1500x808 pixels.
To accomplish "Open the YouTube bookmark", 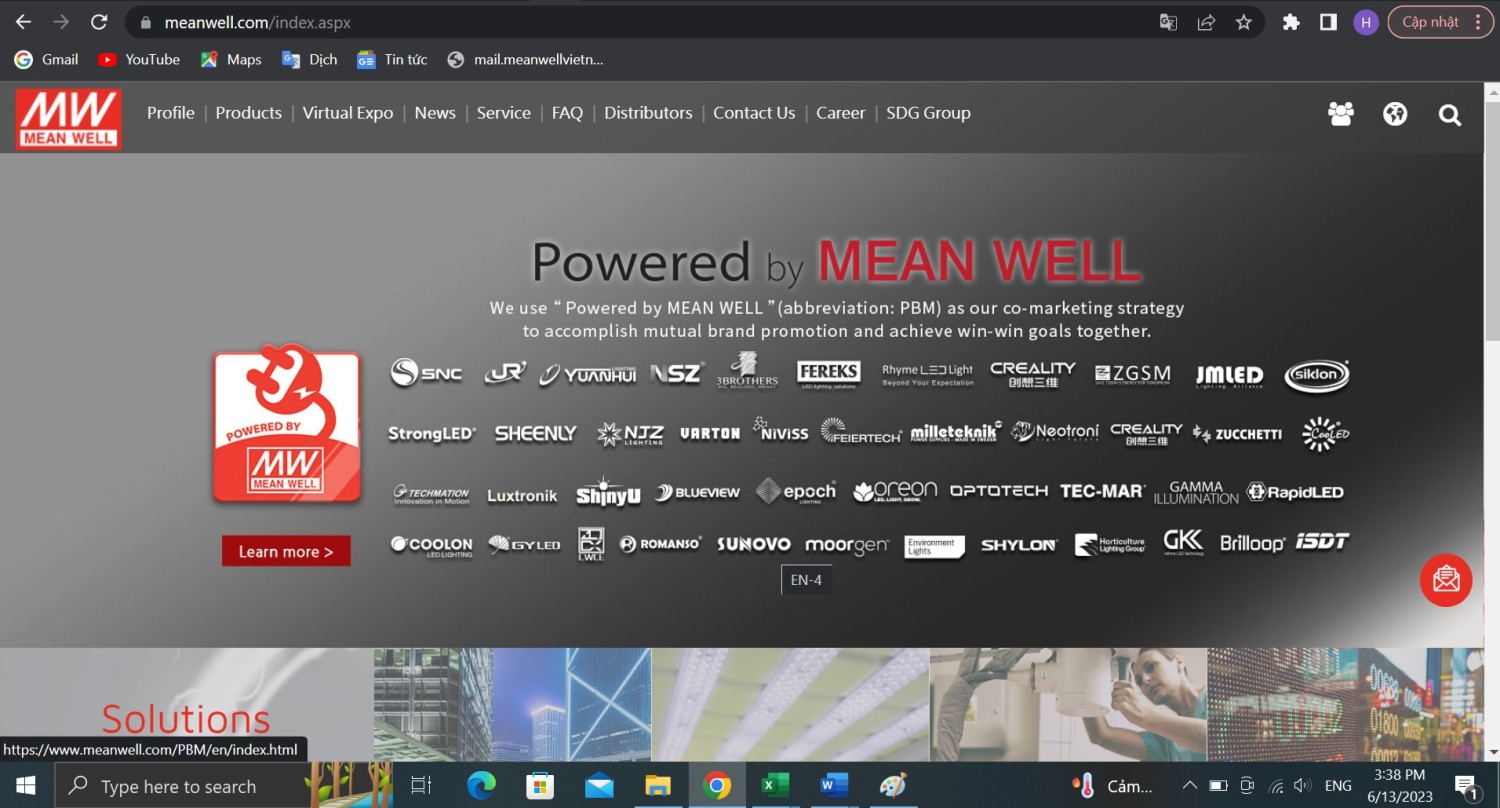I will pyautogui.click(x=139, y=60).
